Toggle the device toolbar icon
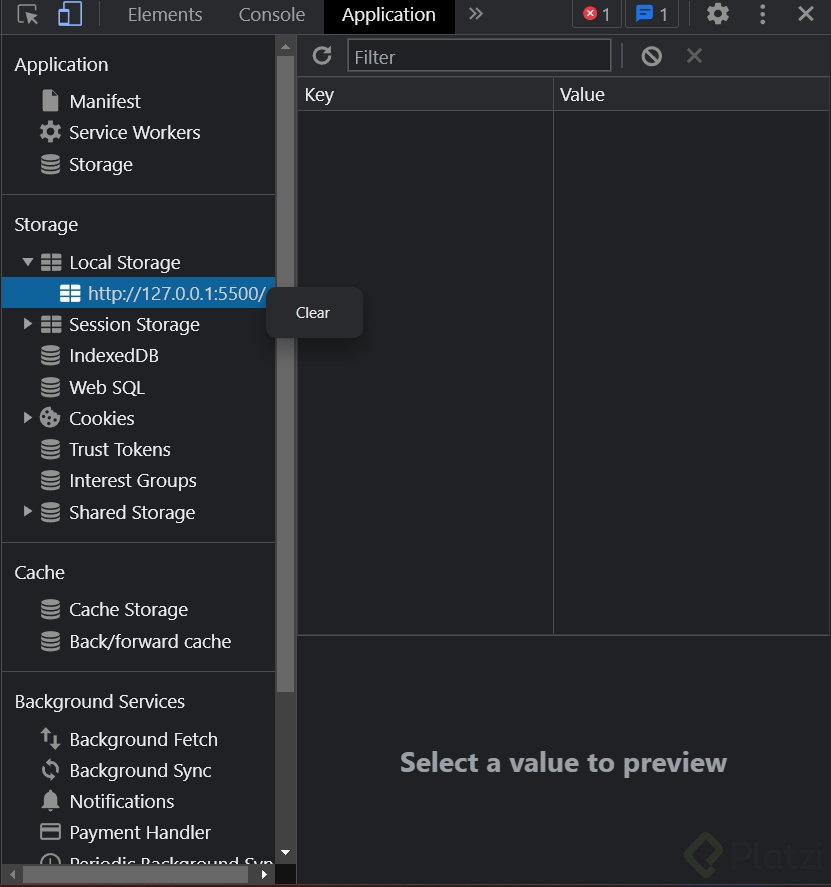831x887 pixels. 69,15
